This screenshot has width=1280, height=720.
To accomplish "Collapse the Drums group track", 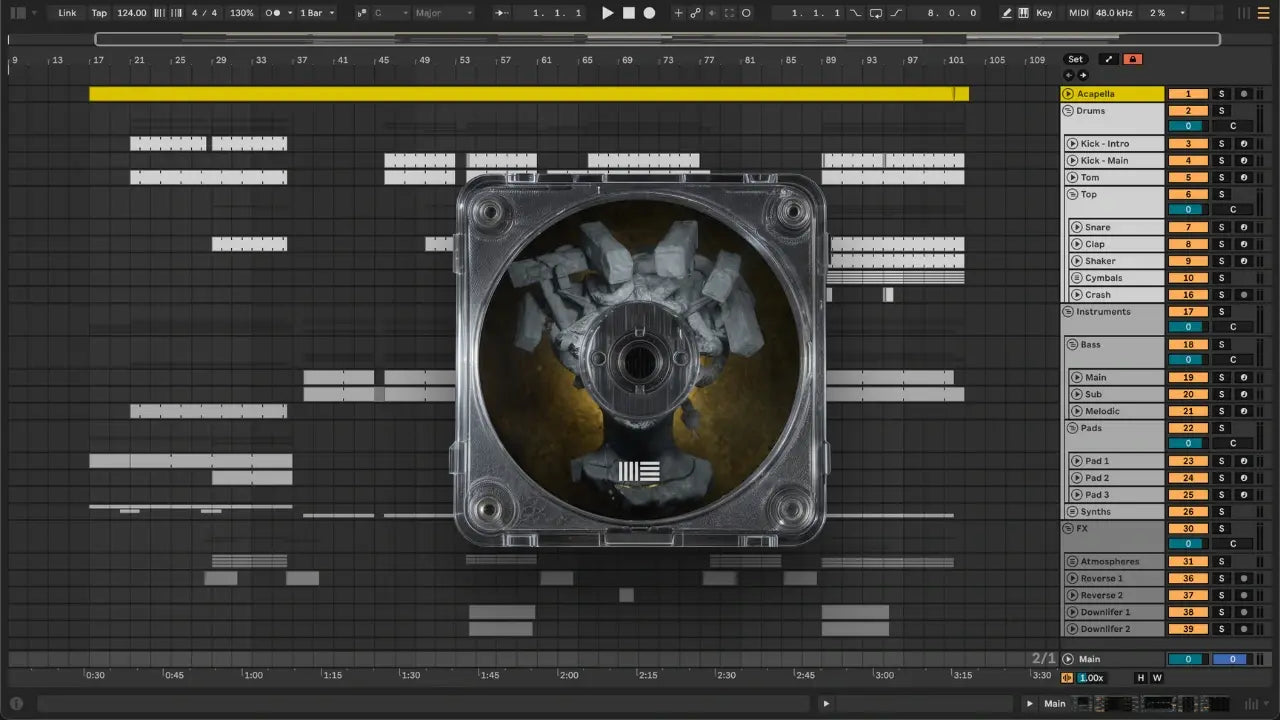I will (x=1068, y=111).
